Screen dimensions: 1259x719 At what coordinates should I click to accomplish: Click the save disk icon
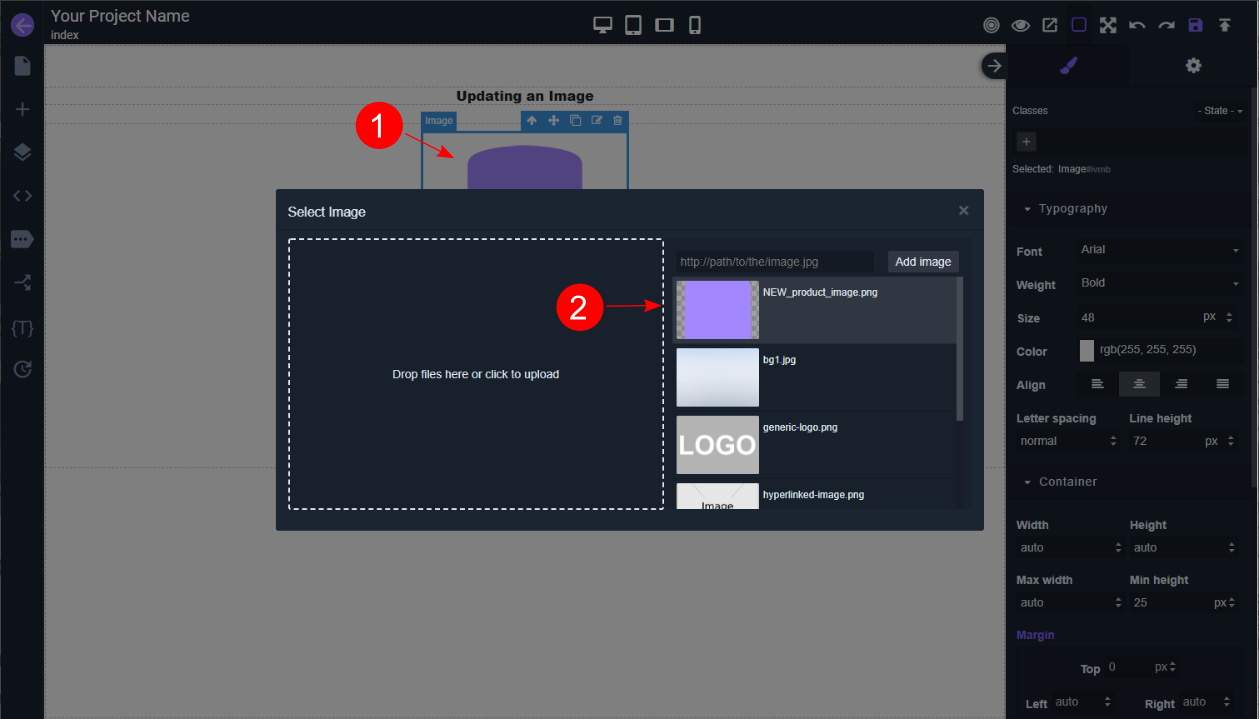click(x=1195, y=25)
